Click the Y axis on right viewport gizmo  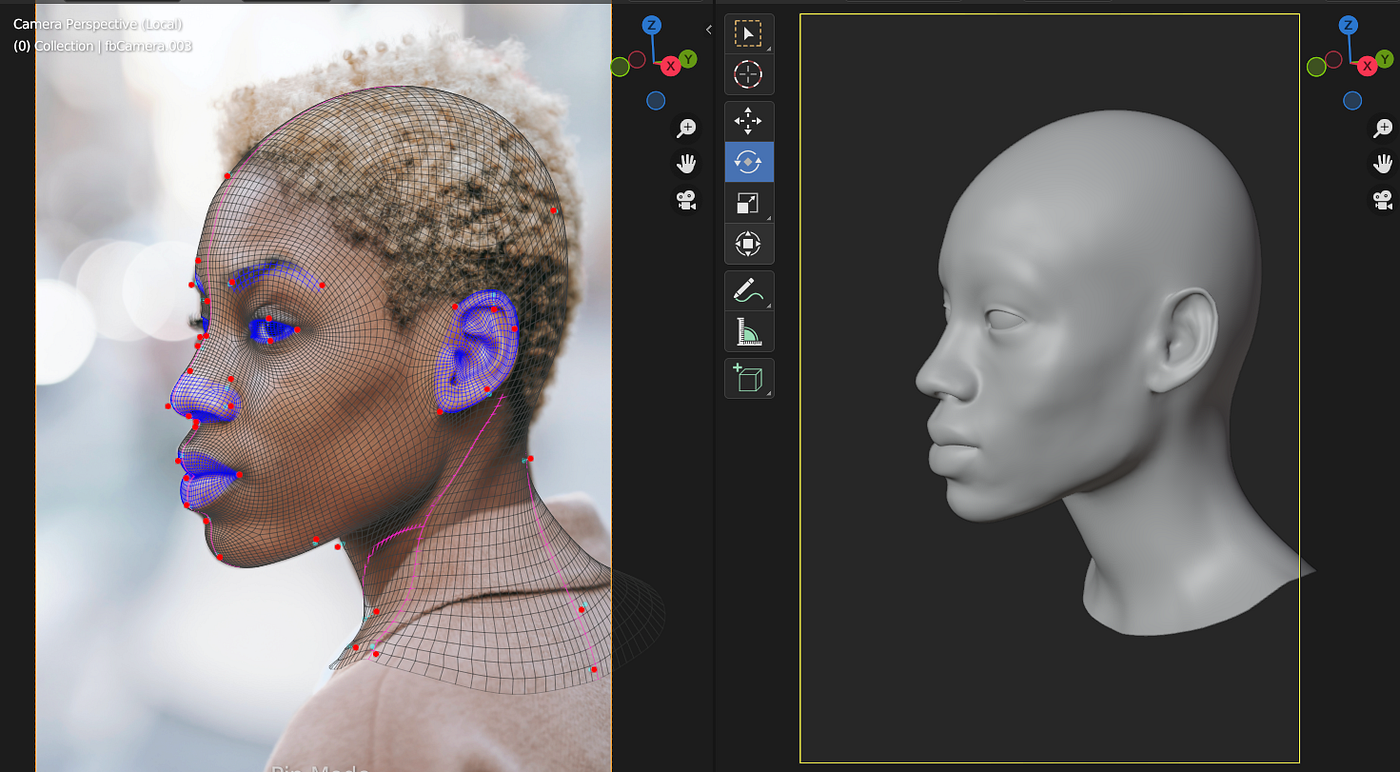click(1386, 59)
